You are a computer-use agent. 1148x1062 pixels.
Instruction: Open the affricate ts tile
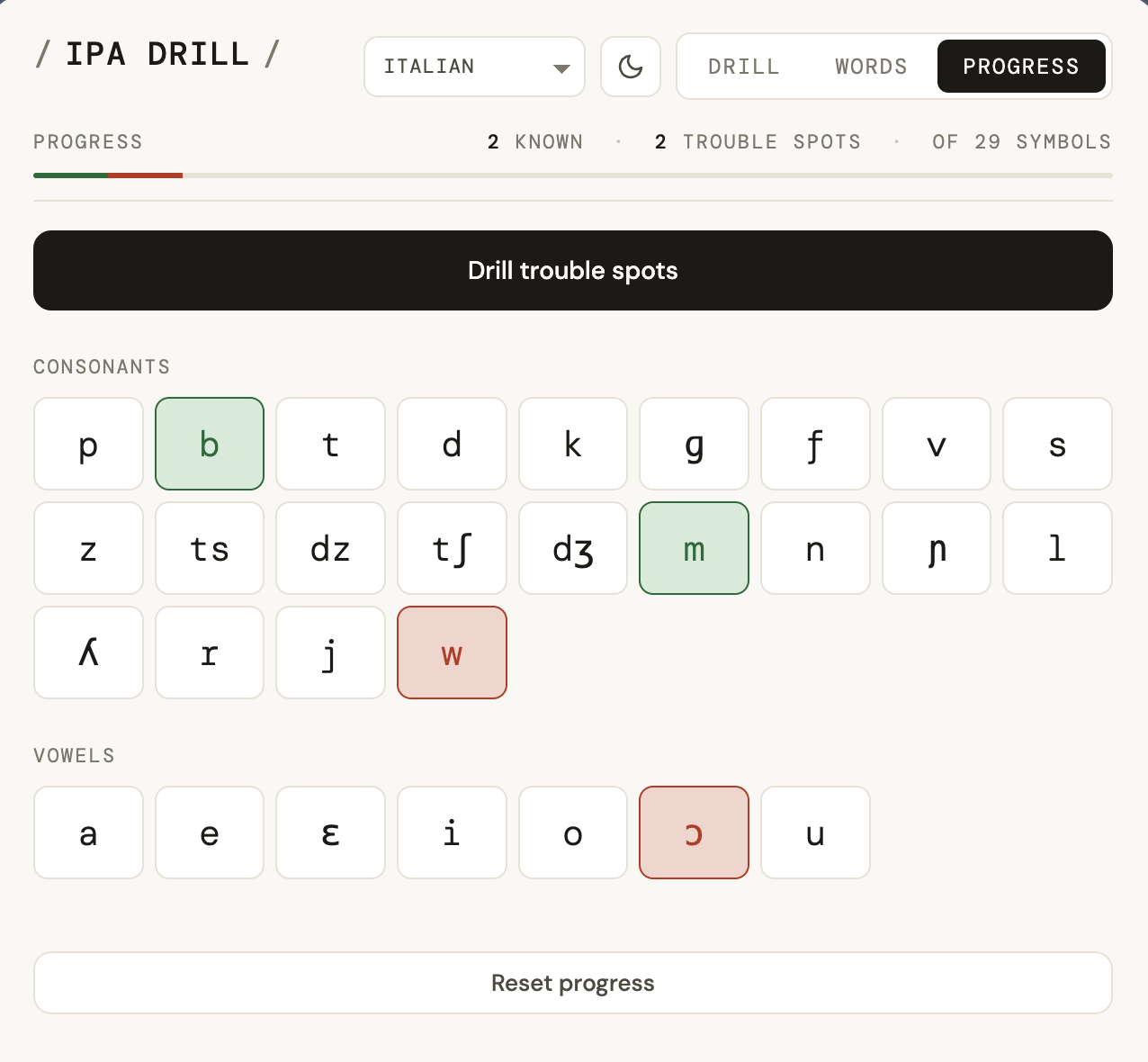point(210,548)
